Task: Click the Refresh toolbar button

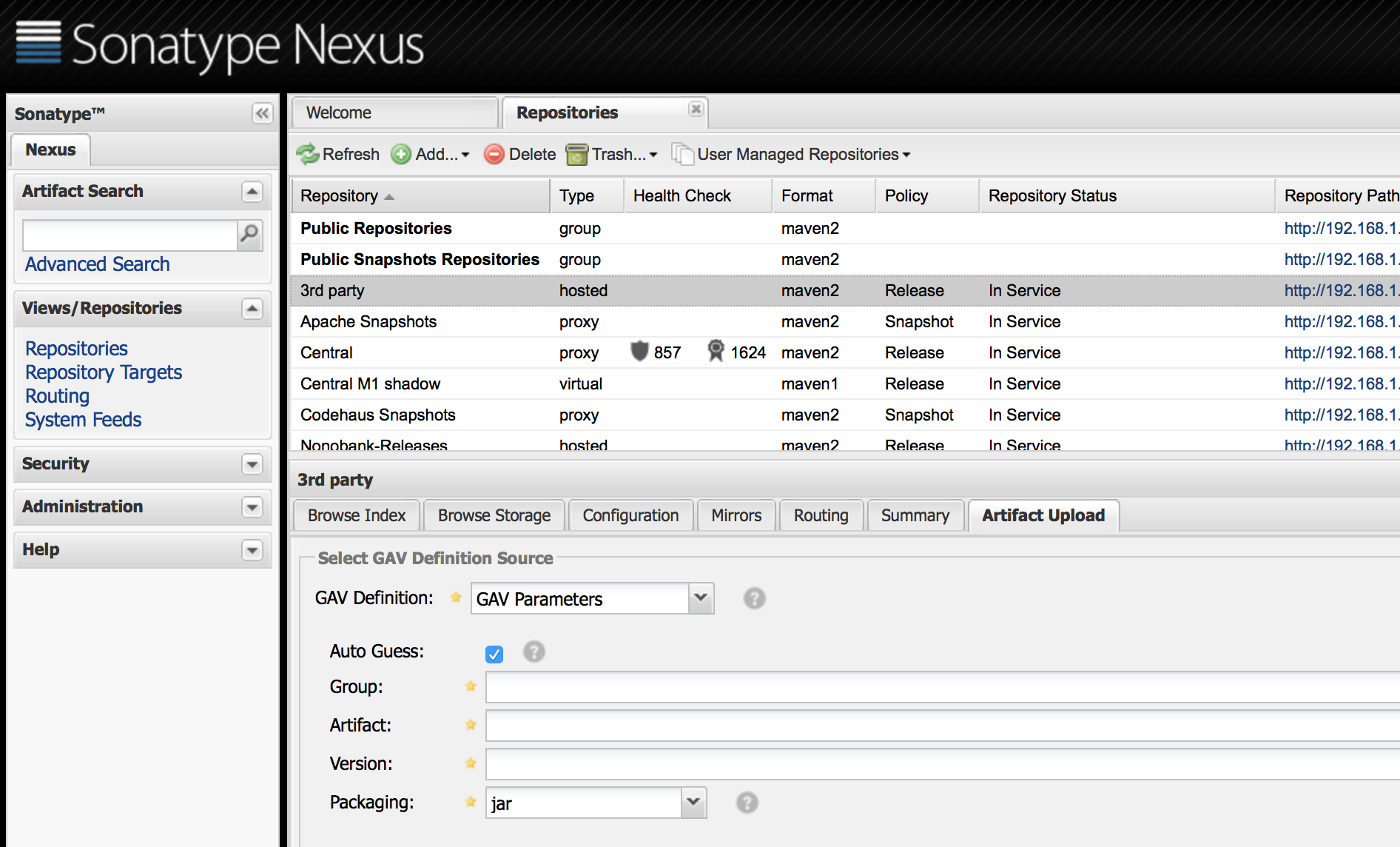Action: click(x=337, y=154)
